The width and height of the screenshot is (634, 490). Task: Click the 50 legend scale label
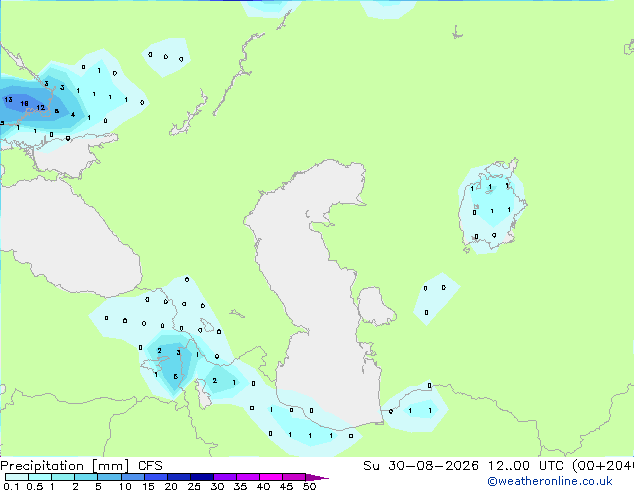click(x=309, y=486)
